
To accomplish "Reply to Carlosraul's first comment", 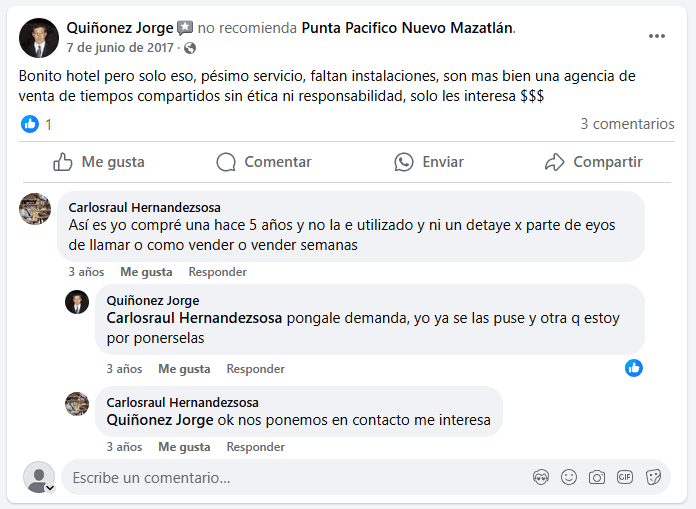I will point(217,272).
